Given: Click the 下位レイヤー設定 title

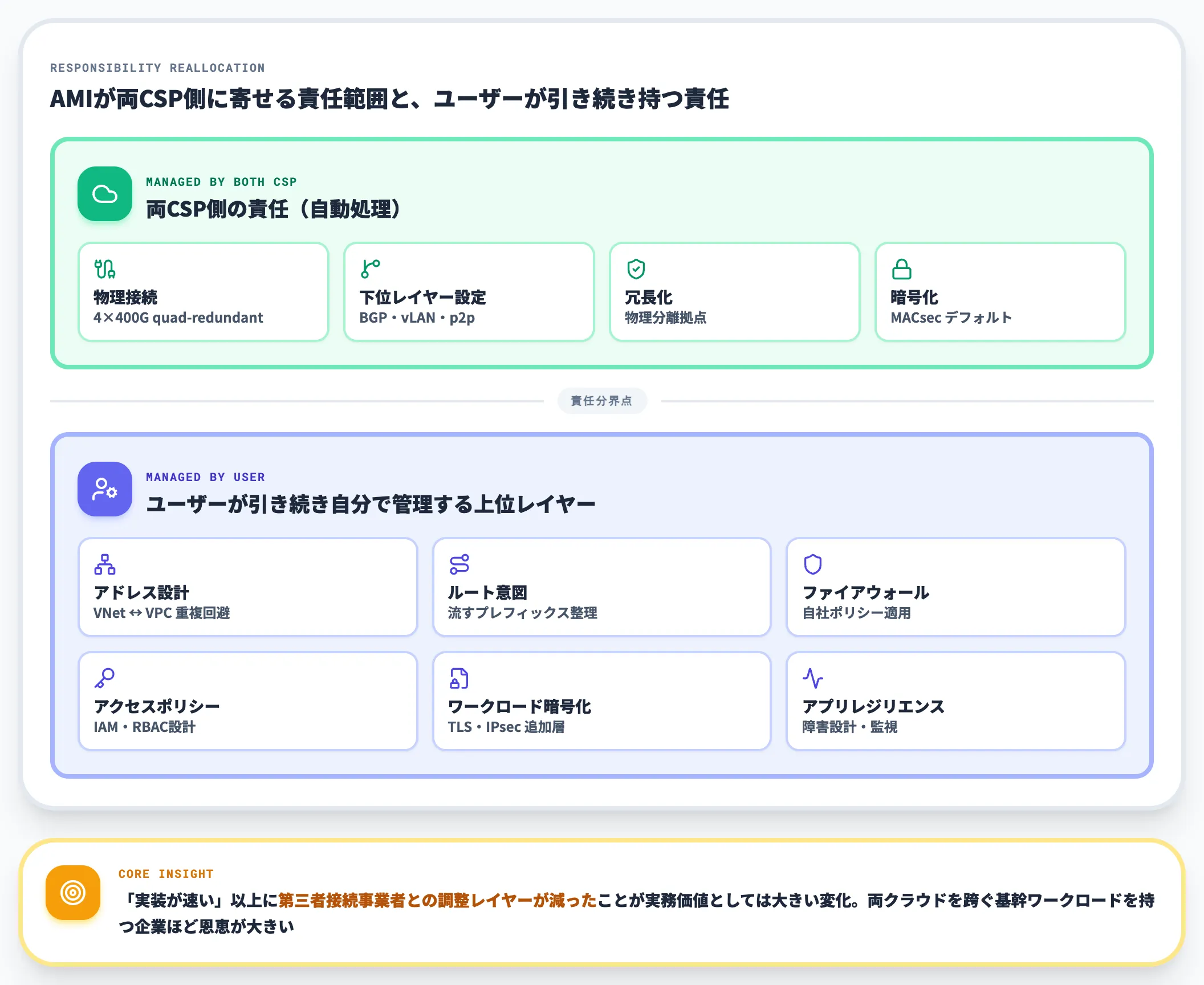Looking at the screenshot, I should tap(422, 297).
